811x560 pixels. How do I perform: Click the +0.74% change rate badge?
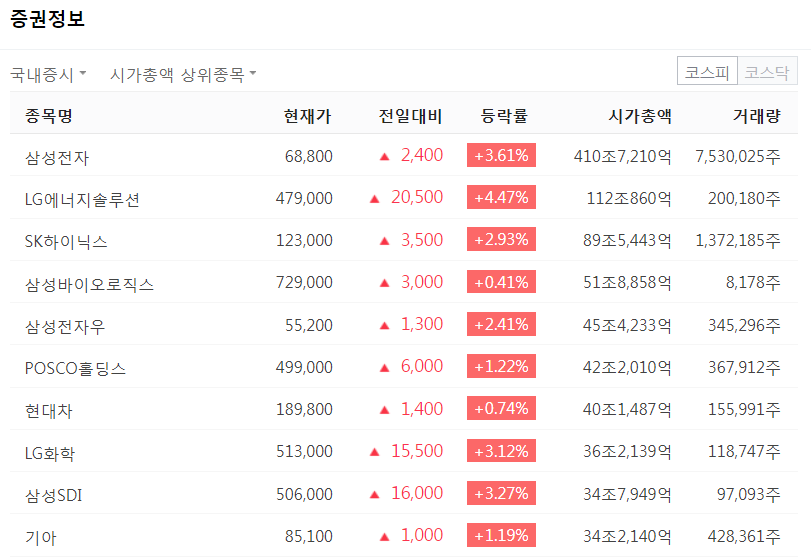pos(501,408)
